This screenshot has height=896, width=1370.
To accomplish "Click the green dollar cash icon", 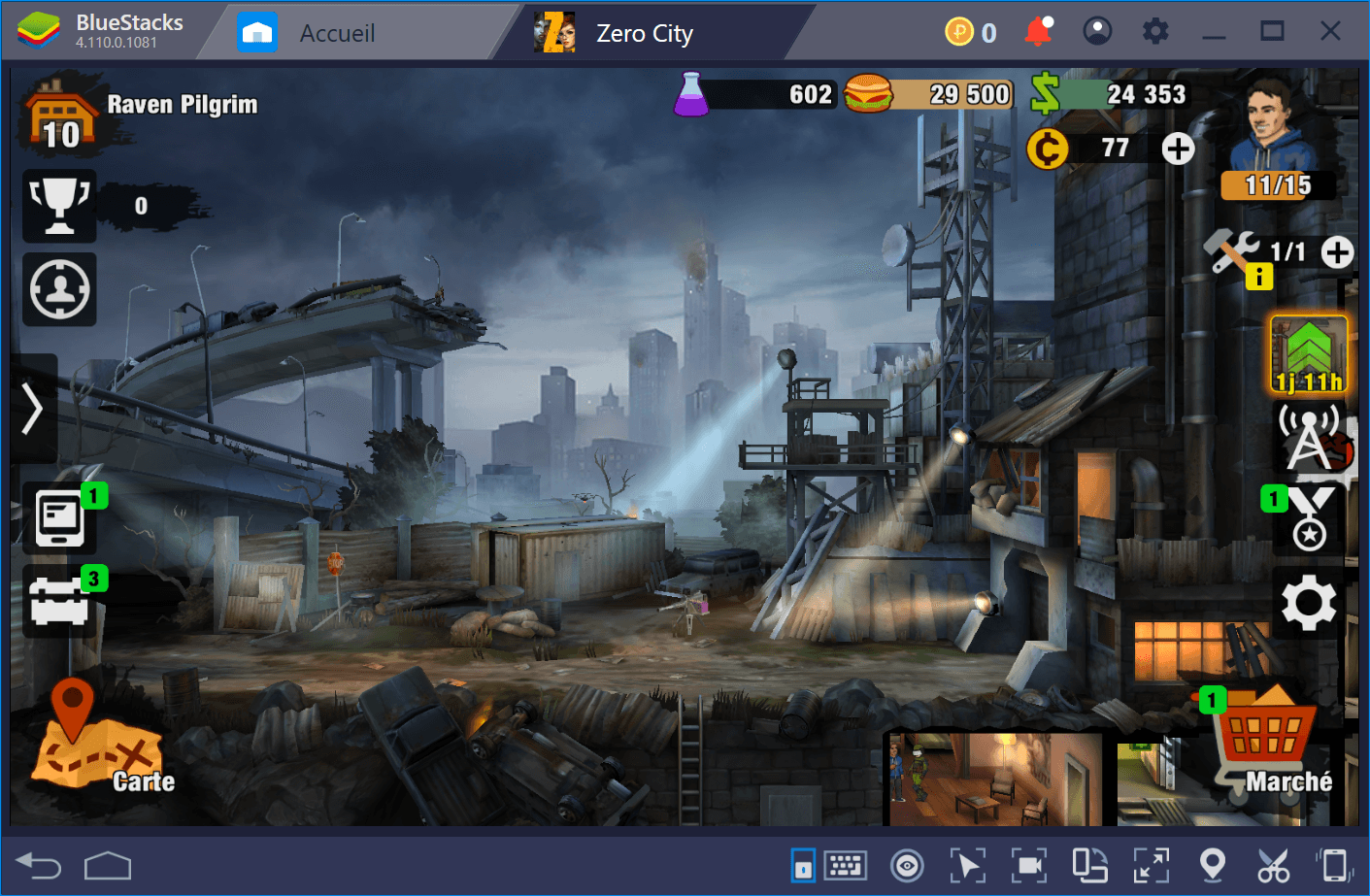I will [x=1046, y=94].
